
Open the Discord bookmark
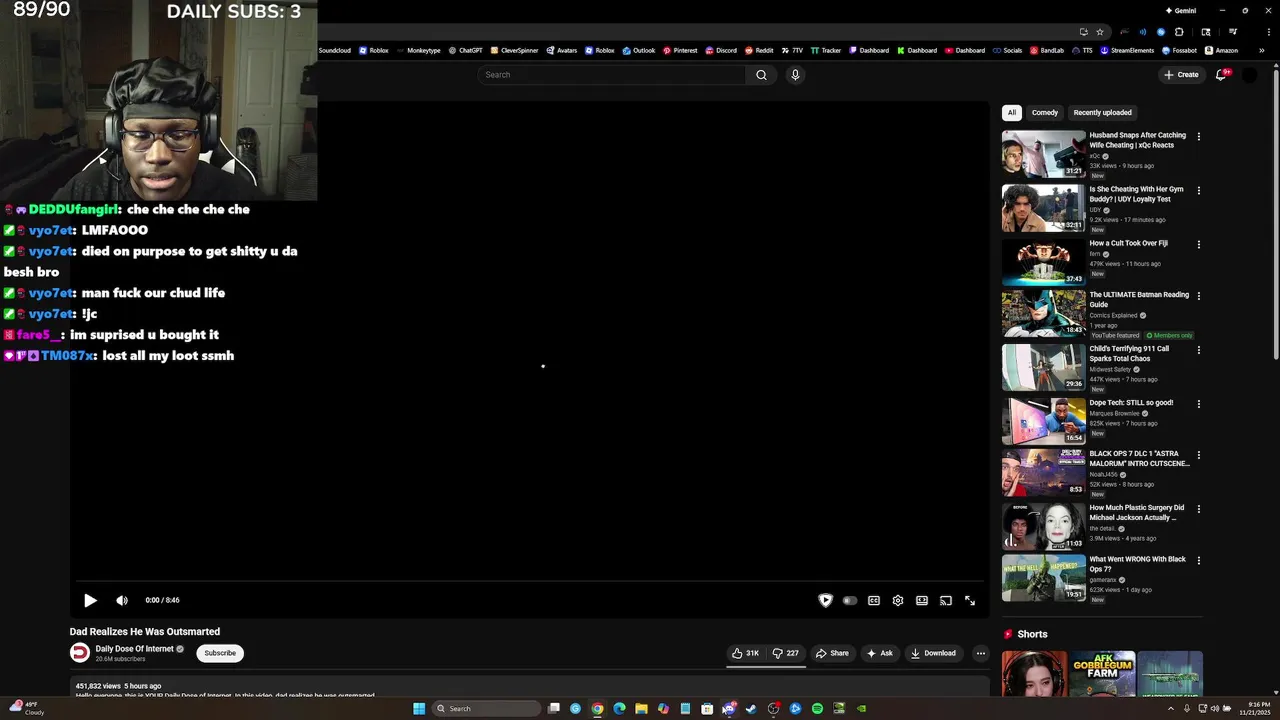click(721, 50)
